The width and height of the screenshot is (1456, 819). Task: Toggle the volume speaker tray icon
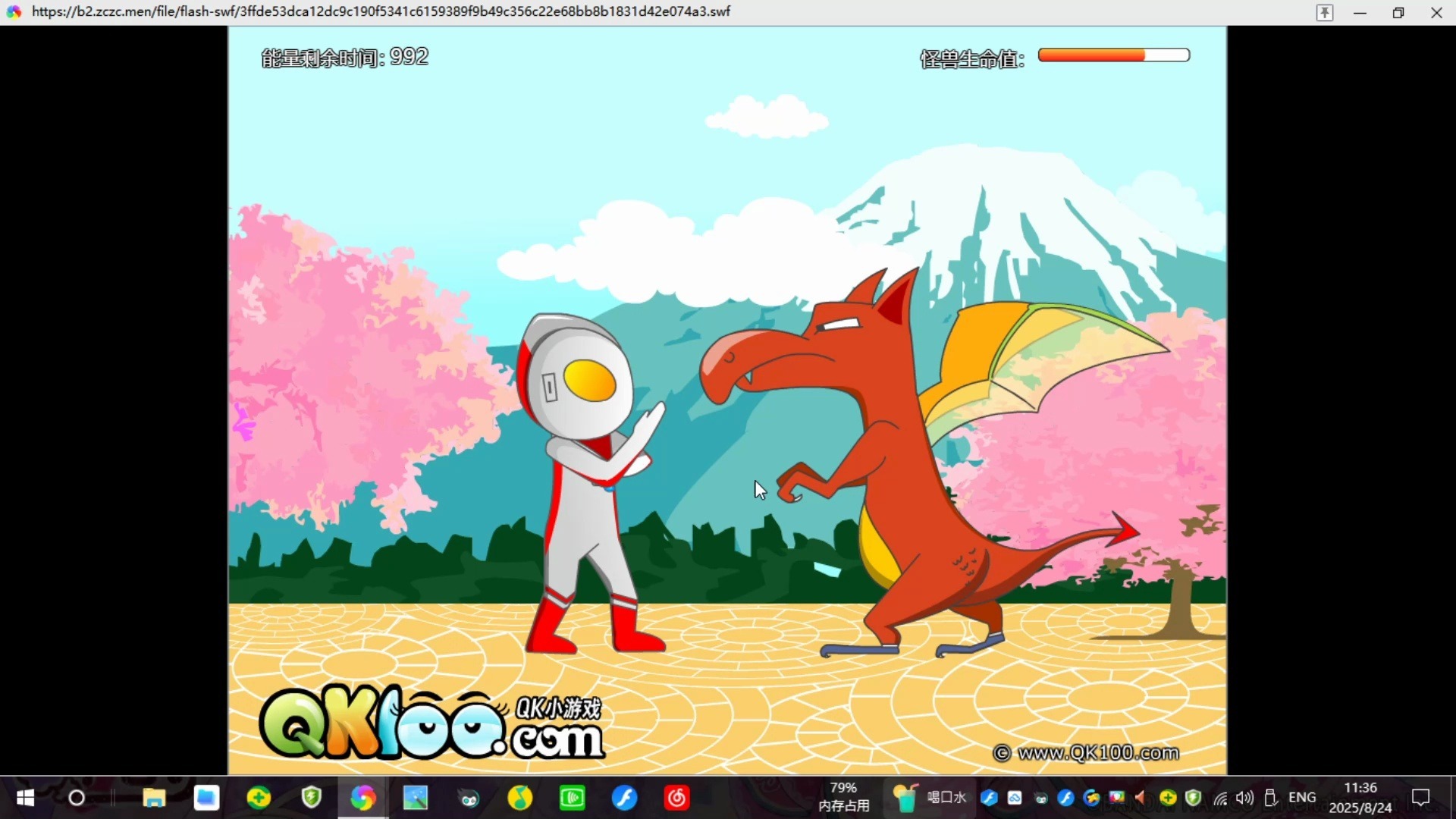[x=1244, y=798]
